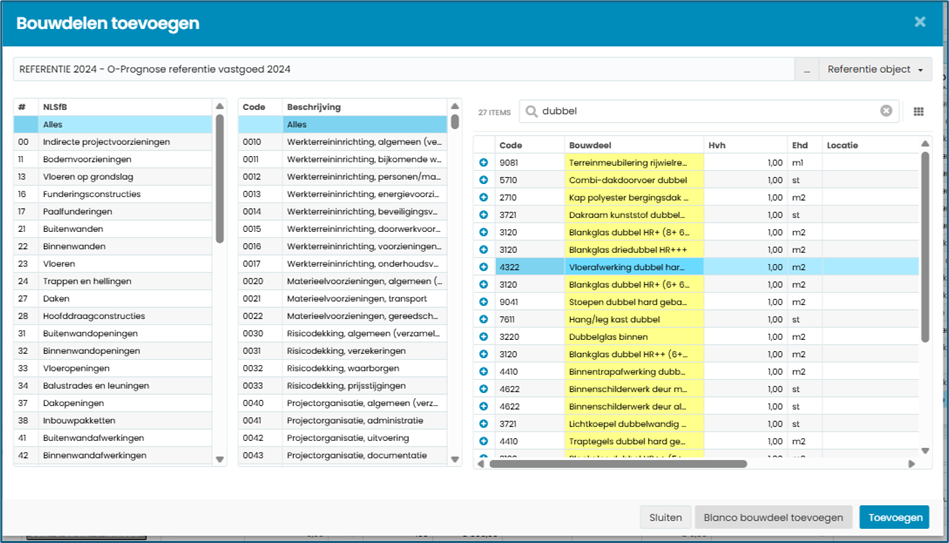This screenshot has width=949, height=543.
Task: Click the Ehd column header
Action: pyautogui.click(x=804, y=145)
